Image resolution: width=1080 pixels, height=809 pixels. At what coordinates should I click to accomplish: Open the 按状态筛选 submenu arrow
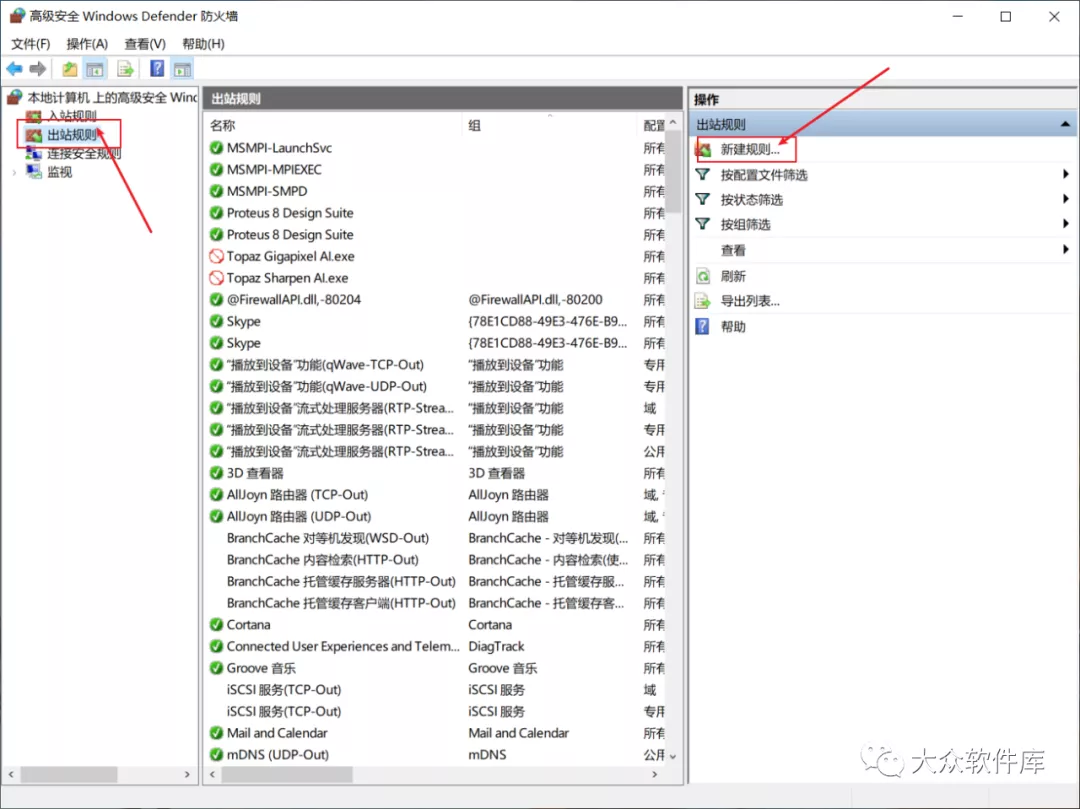(1066, 199)
